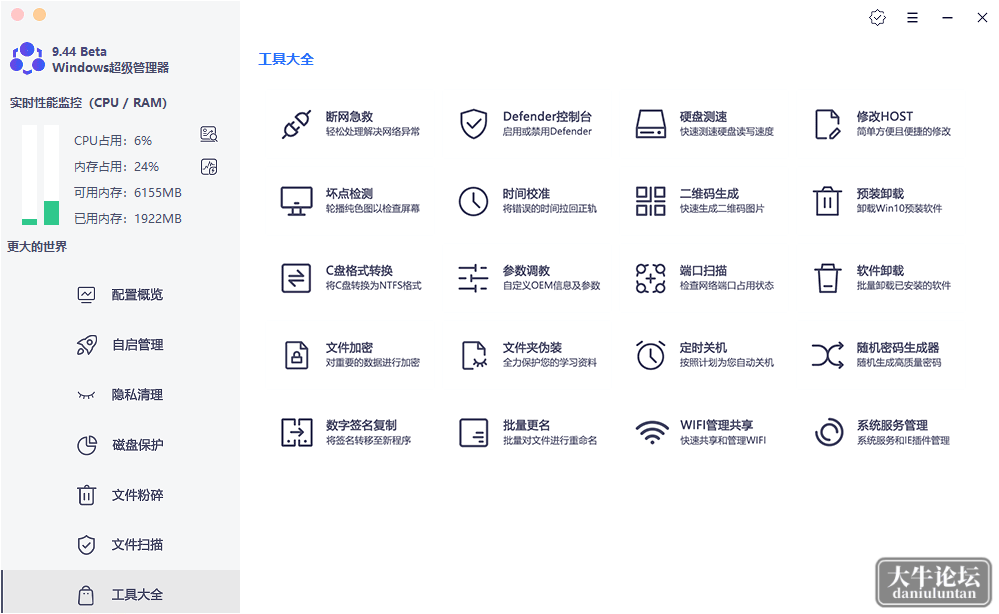Click description 对重要的数据进行加密
Image resolution: width=999 pixels, height=614 pixels.
tap(373, 362)
